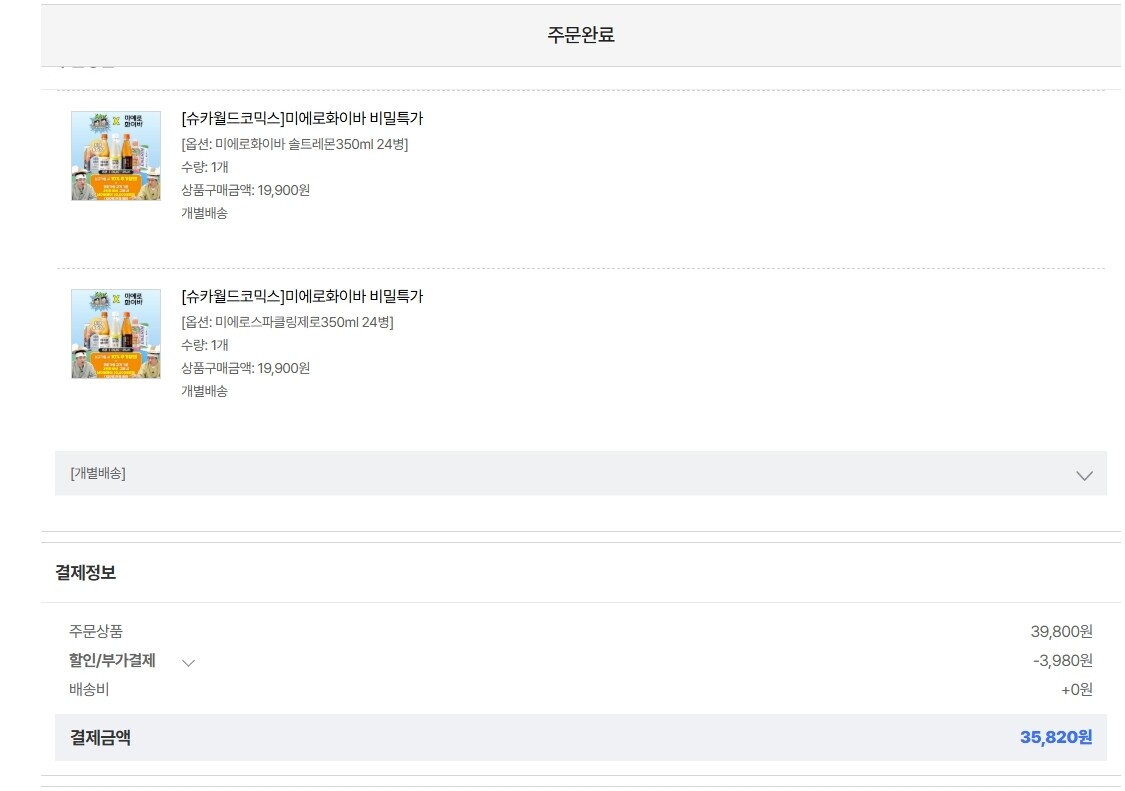
Task: Click the 39,800원 order amount
Action: pos(1061,632)
